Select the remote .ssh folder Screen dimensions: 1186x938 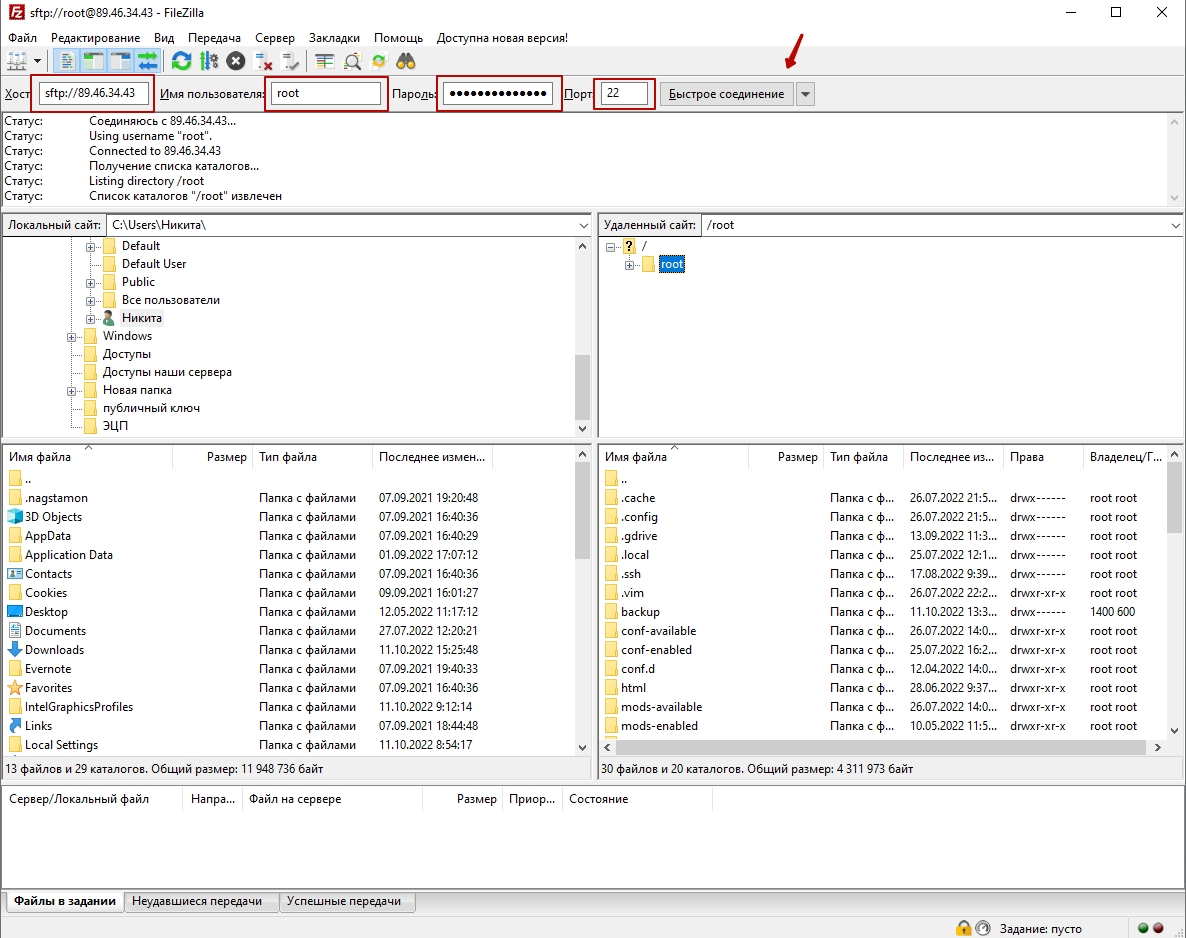click(631, 574)
